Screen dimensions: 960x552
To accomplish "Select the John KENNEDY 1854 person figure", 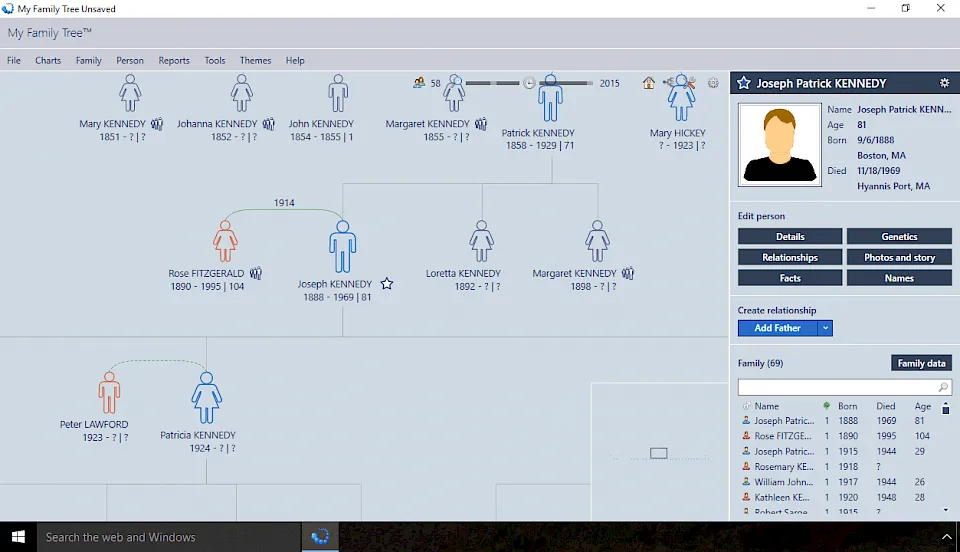I will pyautogui.click(x=337, y=93).
